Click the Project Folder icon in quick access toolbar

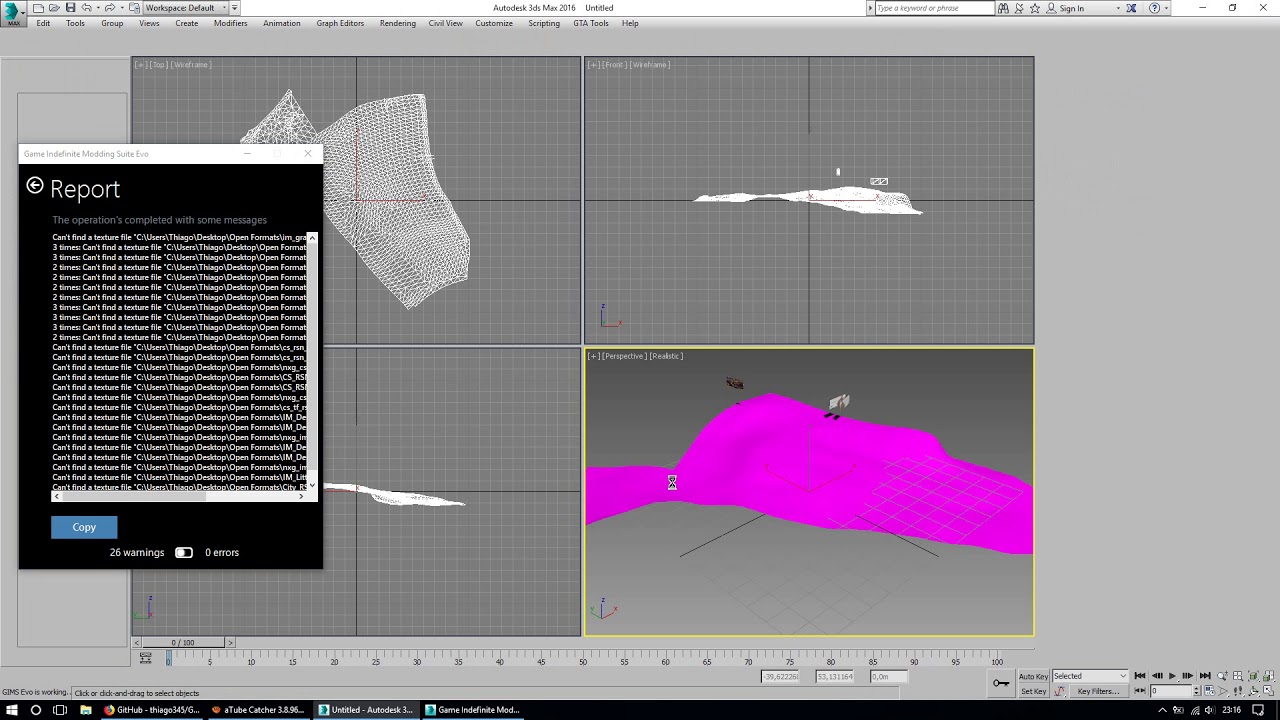coord(133,8)
